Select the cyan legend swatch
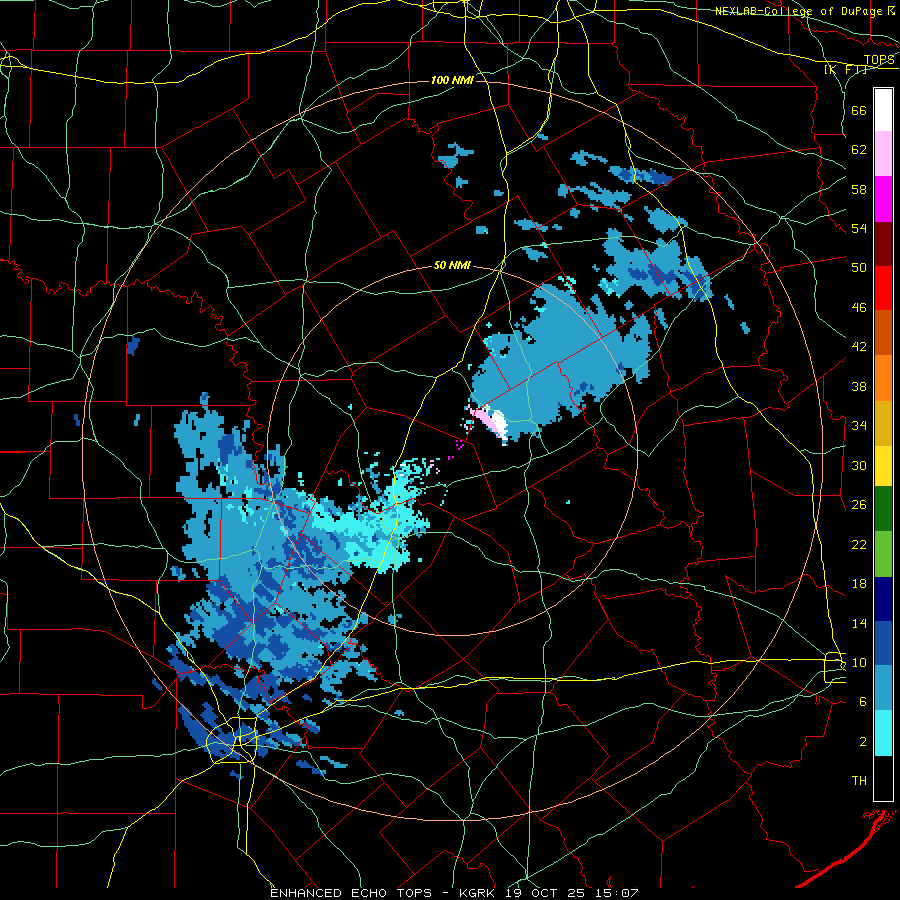 pyautogui.click(x=883, y=733)
